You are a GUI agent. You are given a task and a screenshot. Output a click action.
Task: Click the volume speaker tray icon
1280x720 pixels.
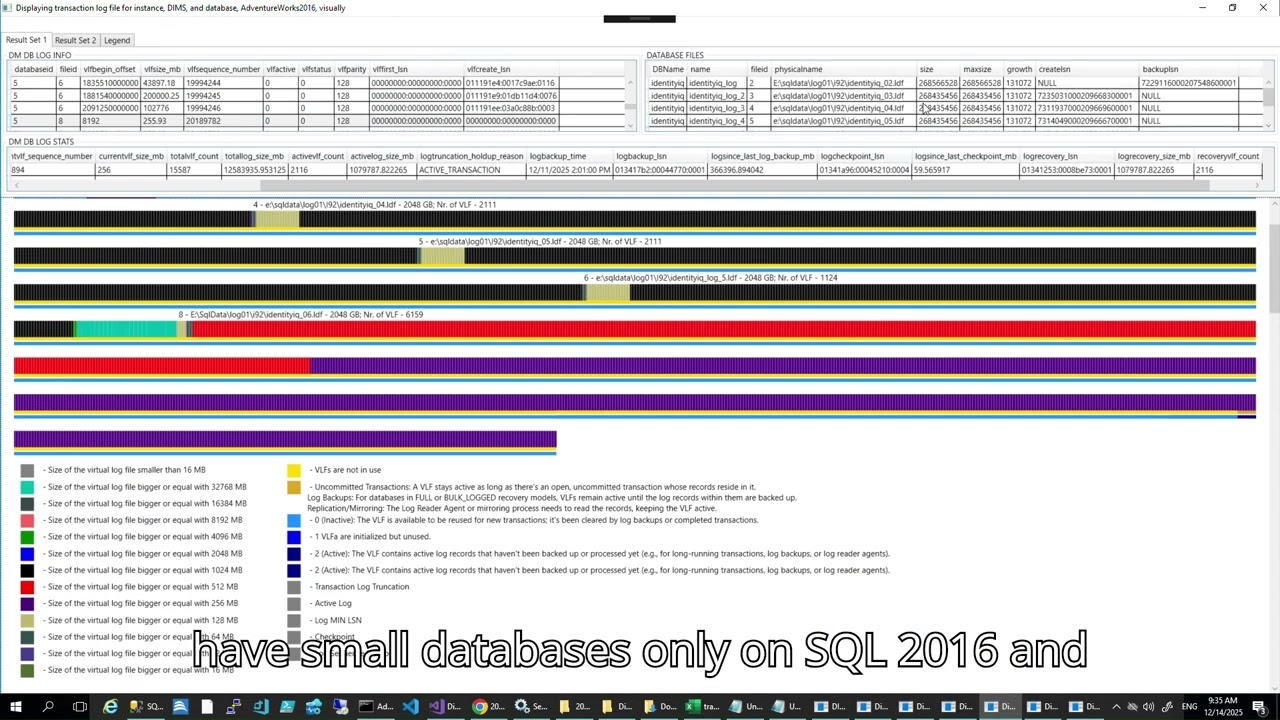pyautogui.click(x=1148, y=707)
